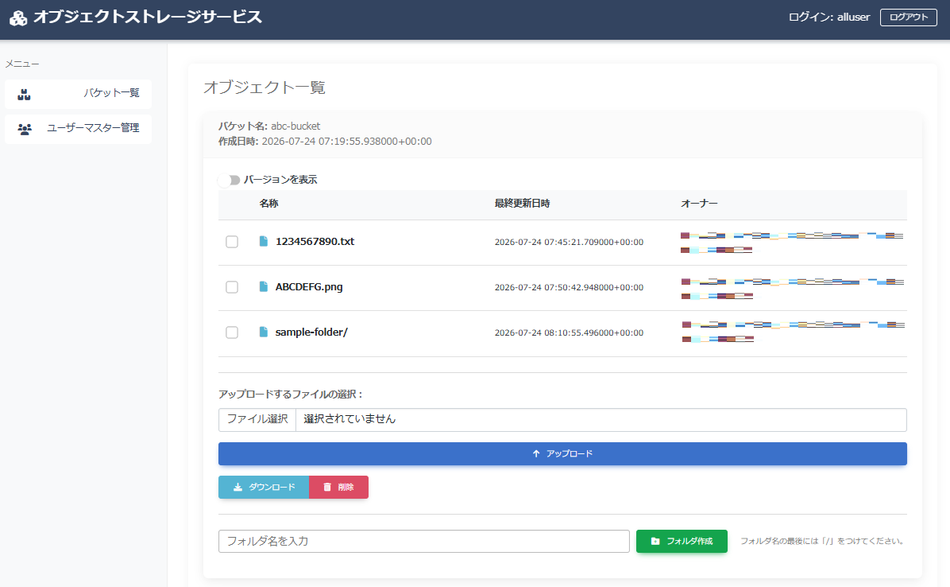
Task: Click the 選択されていません file field
Action: click(x=601, y=419)
